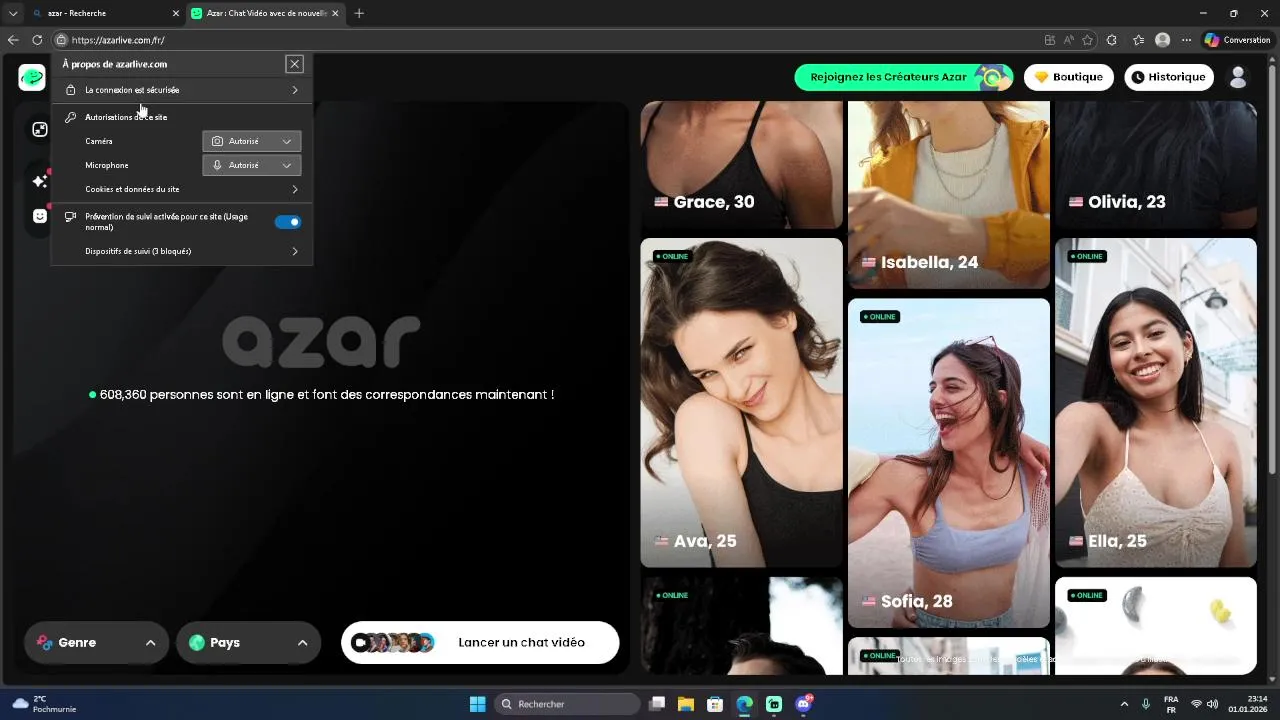
Task: Open the Copilot Conversation button
Action: pyautogui.click(x=1238, y=40)
